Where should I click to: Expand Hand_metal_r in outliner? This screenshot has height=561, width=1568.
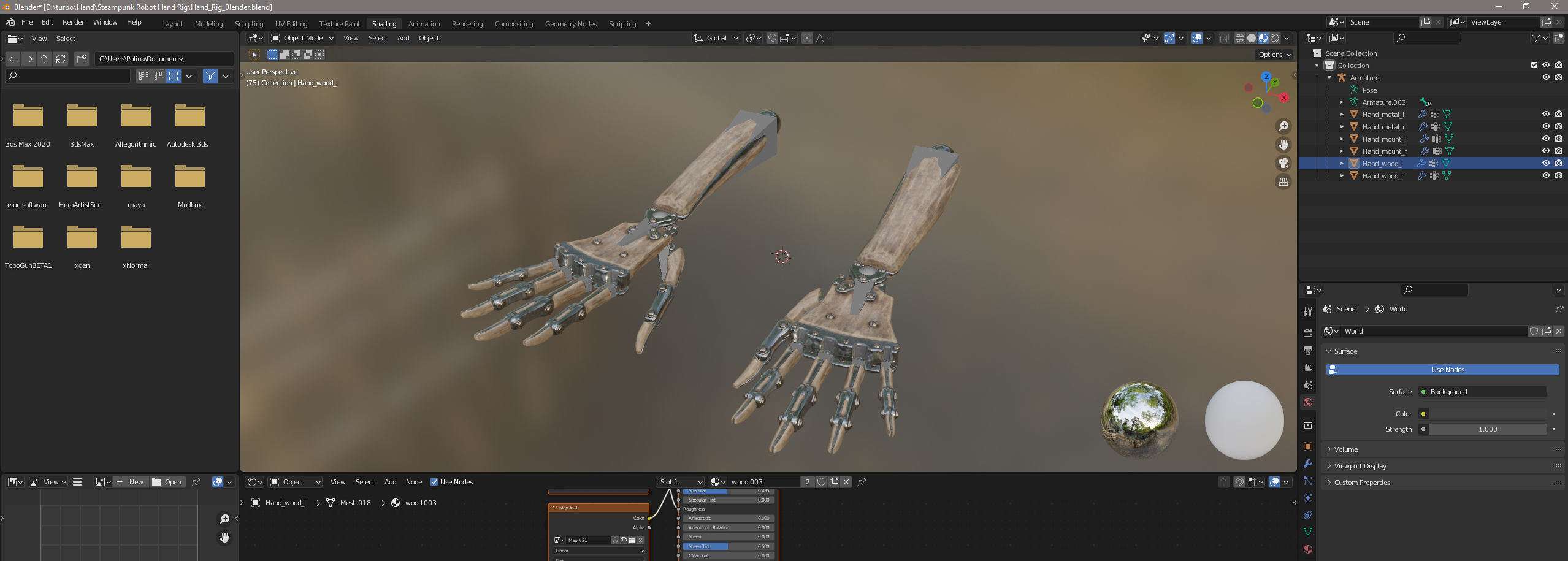click(x=1341, y=126)
